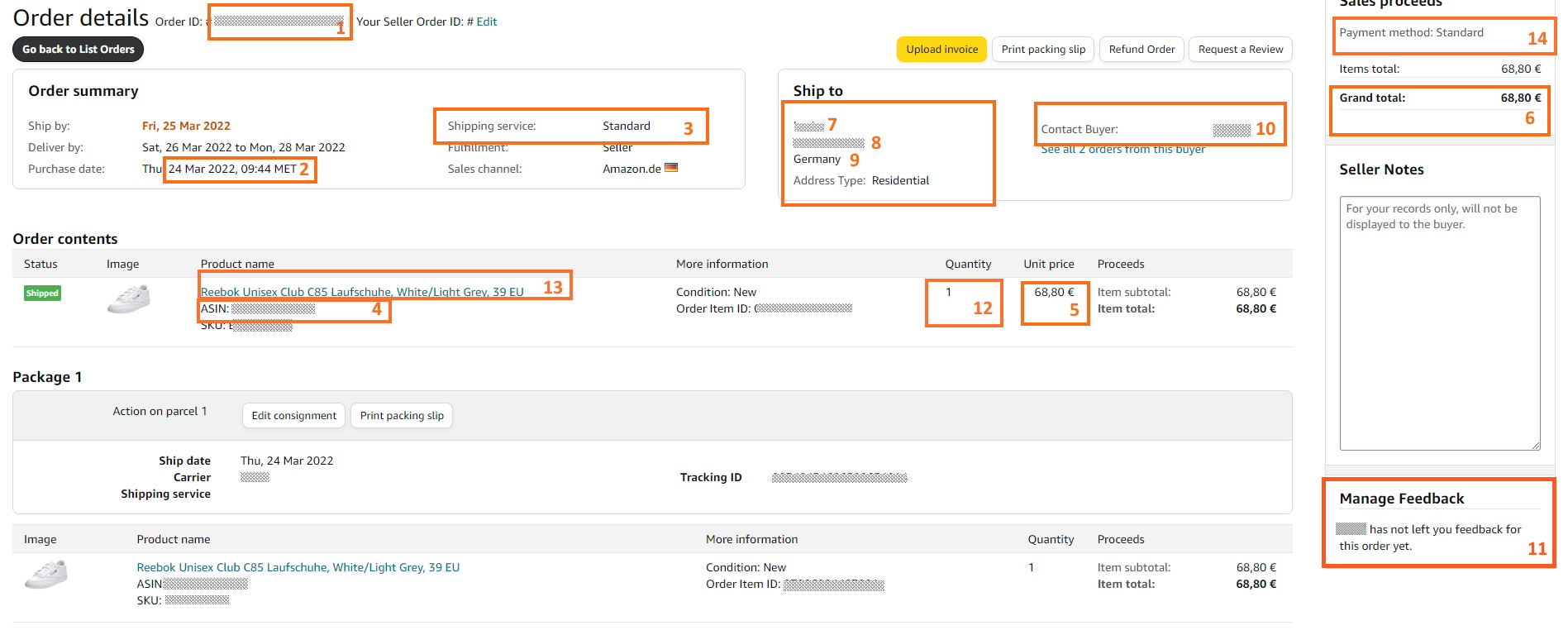1568x635 pixels.
Task: Open the Reebok product link under Package 1
Action: (x=298, y=568)
